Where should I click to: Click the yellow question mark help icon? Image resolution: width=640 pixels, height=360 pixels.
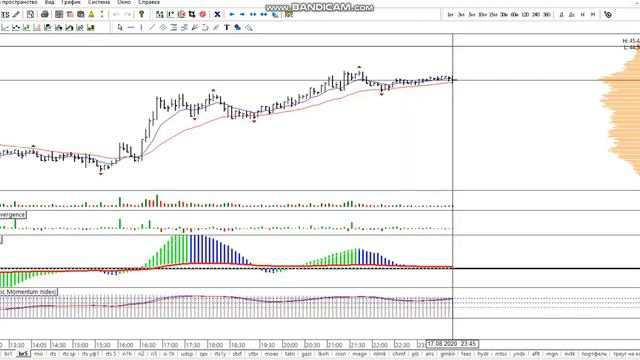(x=142, y=15)
